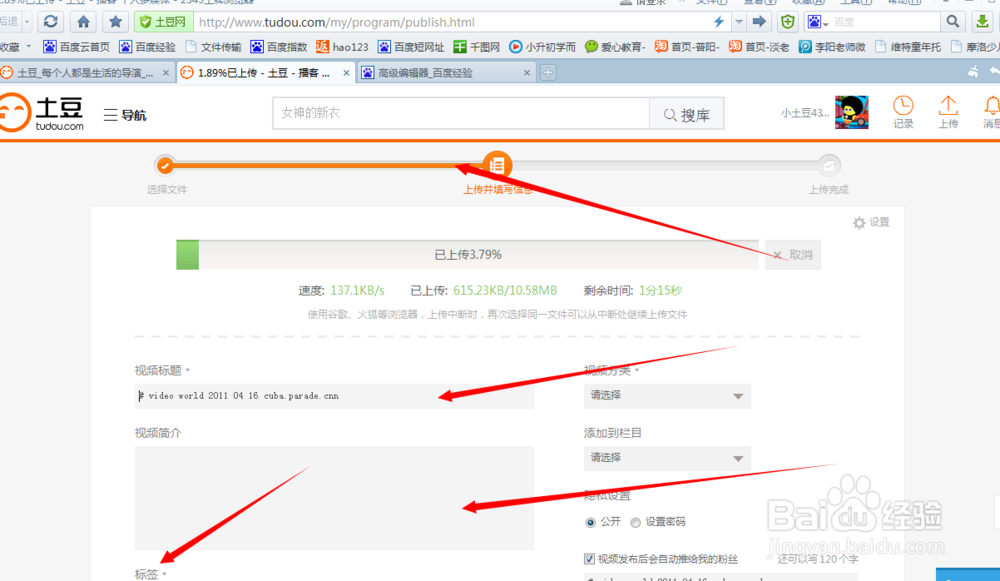Click the 上传并填写信息 step marker
Viewport: 1000px width, 581px height.
point(497,166)
